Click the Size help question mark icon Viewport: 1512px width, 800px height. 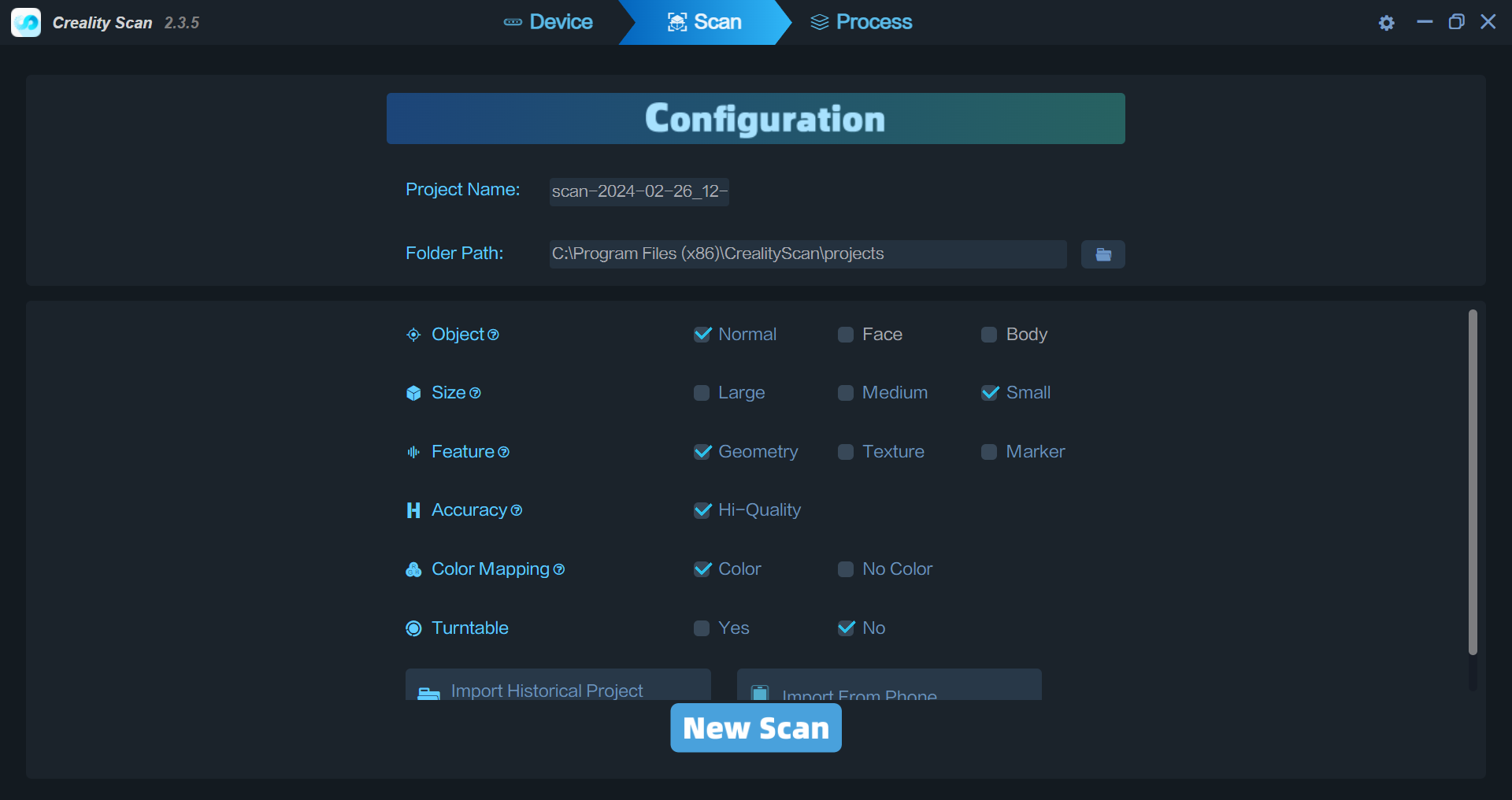pos(475,393)
